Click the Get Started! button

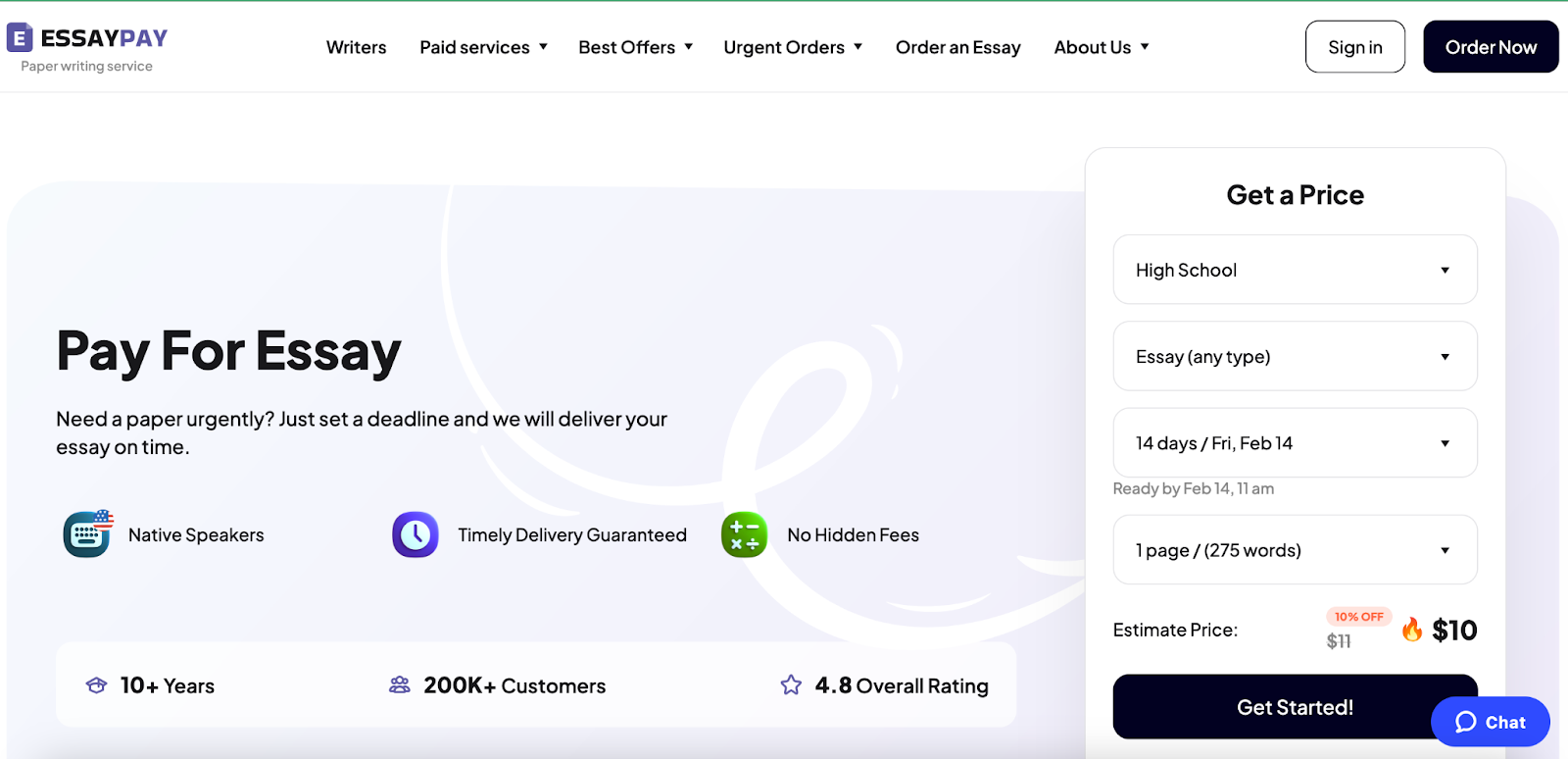(x=1295, y=707)
